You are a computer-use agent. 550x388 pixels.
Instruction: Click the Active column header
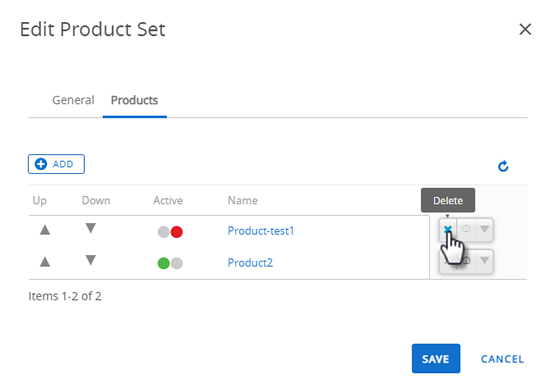pyautogui.click(x=168, y=200)
